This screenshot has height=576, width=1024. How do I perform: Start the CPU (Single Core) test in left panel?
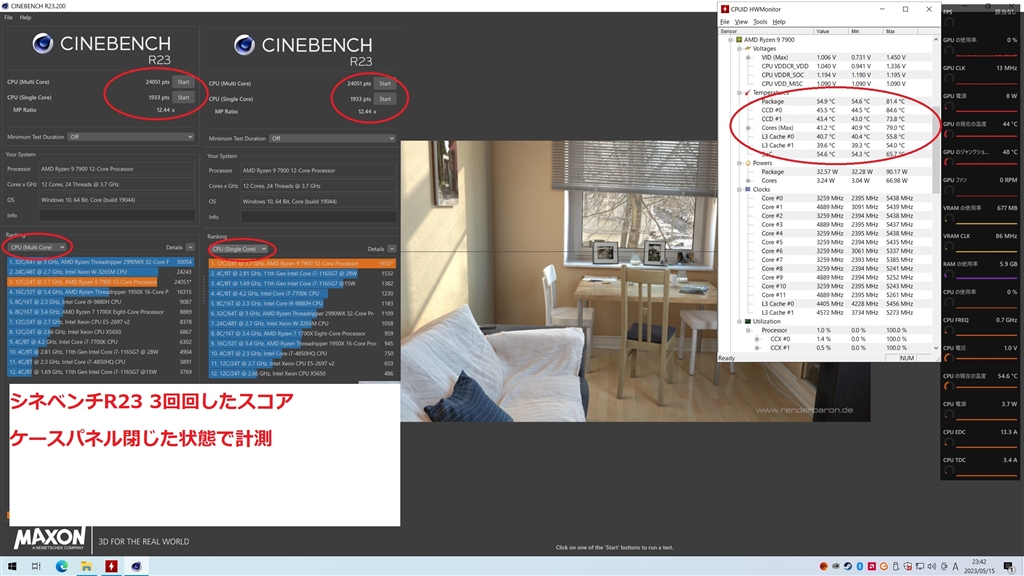click(x=184, y=97)
